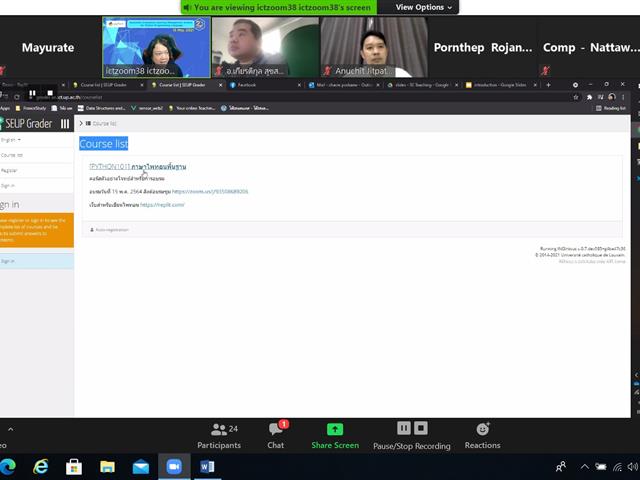The image size is (640, 480).
Task: Select ictzoom38 participant video thumbnail
Action: pyautogui.click(x=156, y=47)
